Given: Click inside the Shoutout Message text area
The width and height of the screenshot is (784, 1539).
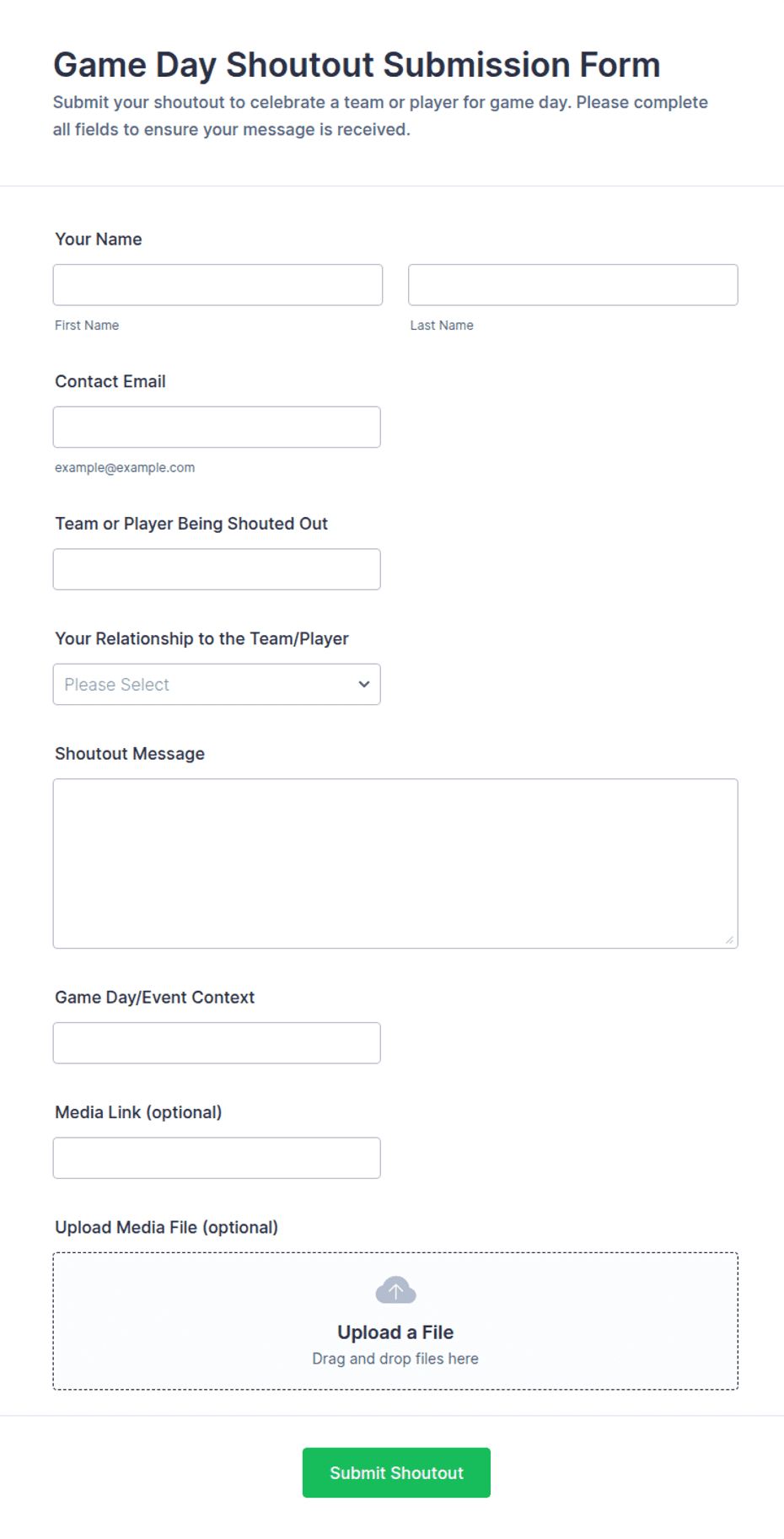Looking at the screenshot, I should pyautogui.click(x=395, y=864).
